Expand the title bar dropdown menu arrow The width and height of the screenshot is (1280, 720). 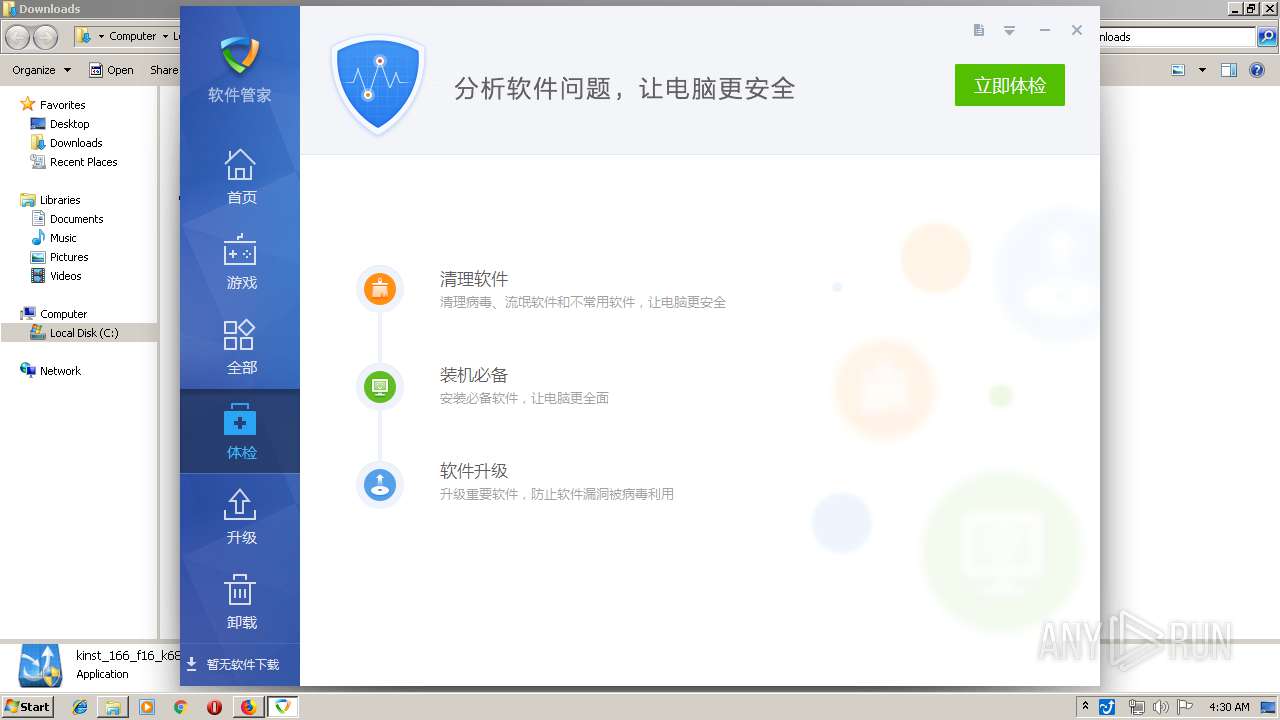[1010, 31]
